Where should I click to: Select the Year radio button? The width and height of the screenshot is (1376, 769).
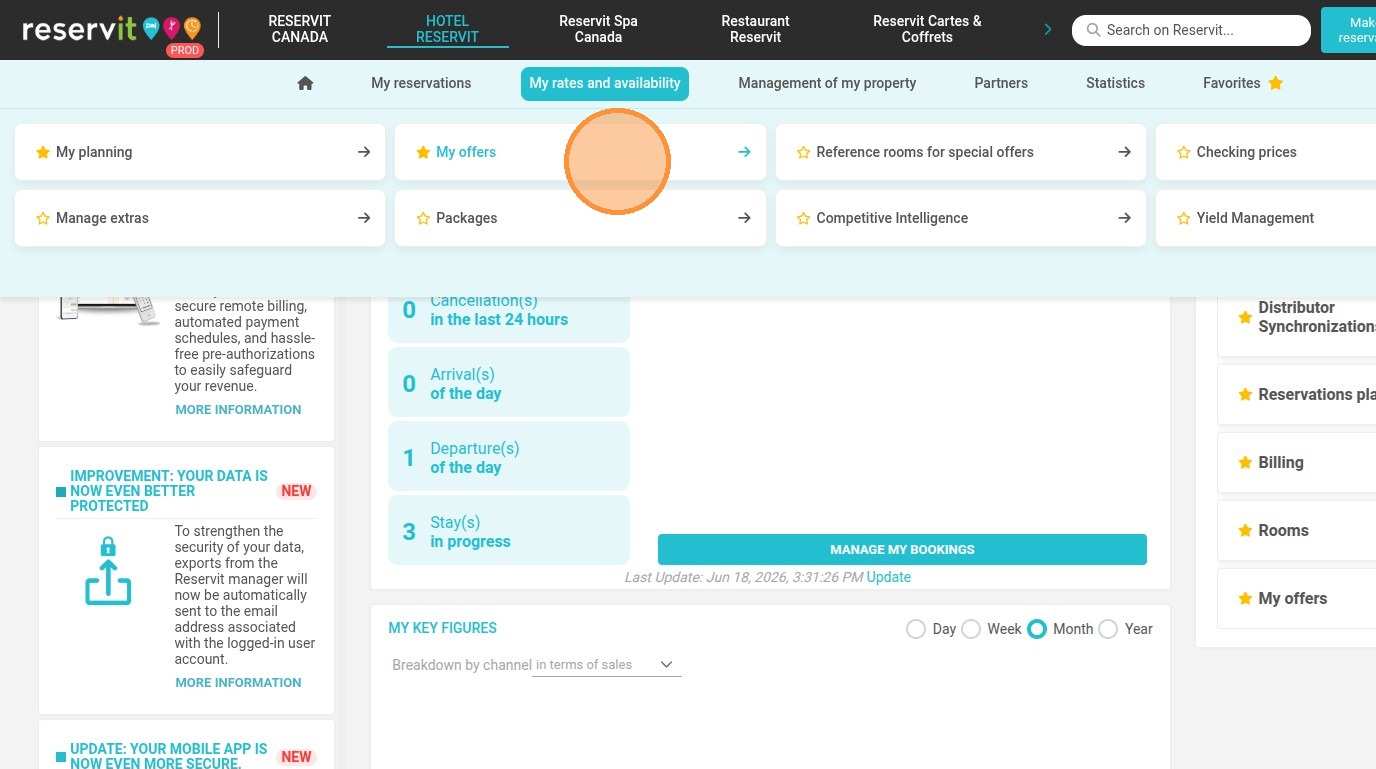(x=1108, y=629)
